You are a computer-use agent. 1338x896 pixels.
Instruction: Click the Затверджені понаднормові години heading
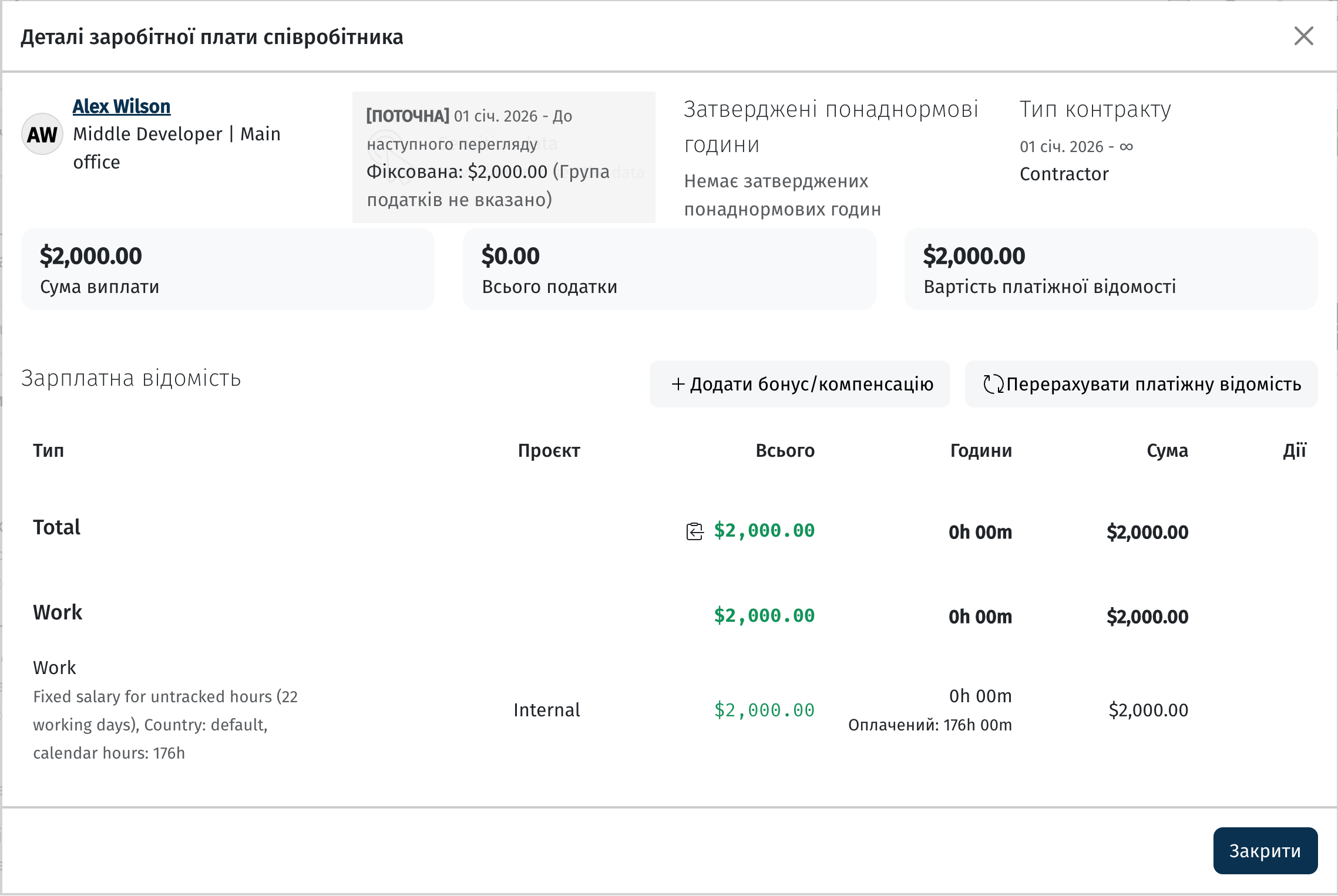pos(831,127)
